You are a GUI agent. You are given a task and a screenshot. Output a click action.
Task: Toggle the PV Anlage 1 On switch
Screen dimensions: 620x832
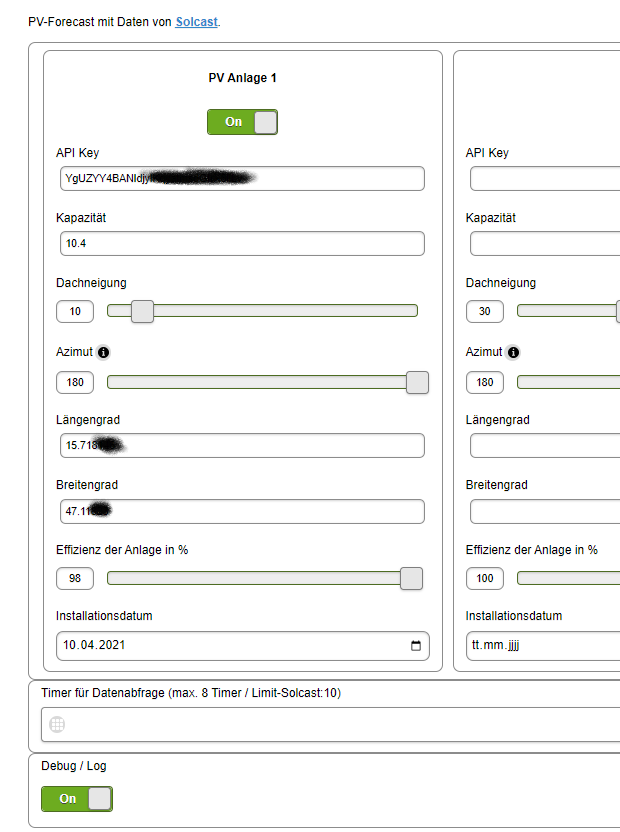[x=243, y=122]
